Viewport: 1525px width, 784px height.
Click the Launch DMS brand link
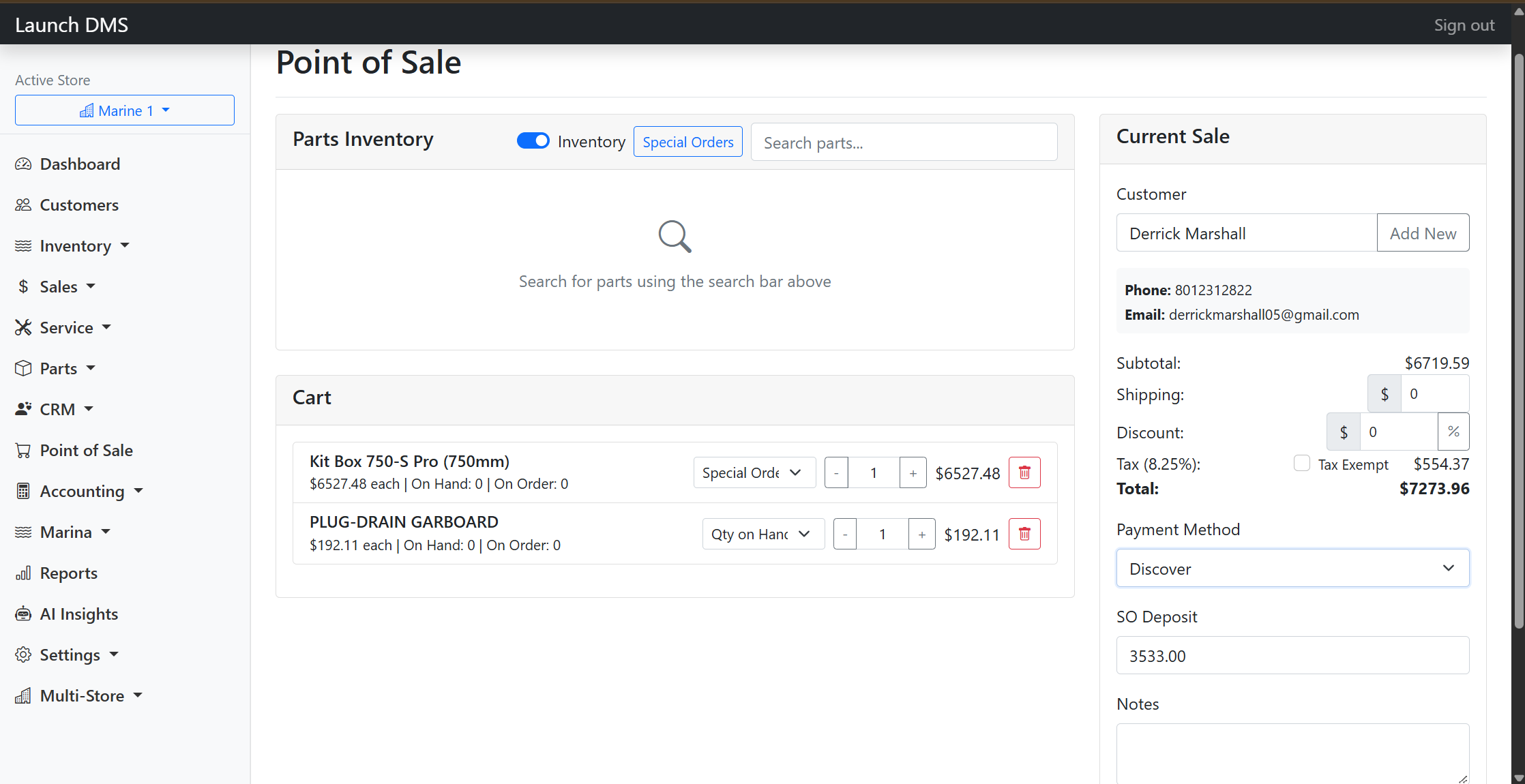point(72,25)
